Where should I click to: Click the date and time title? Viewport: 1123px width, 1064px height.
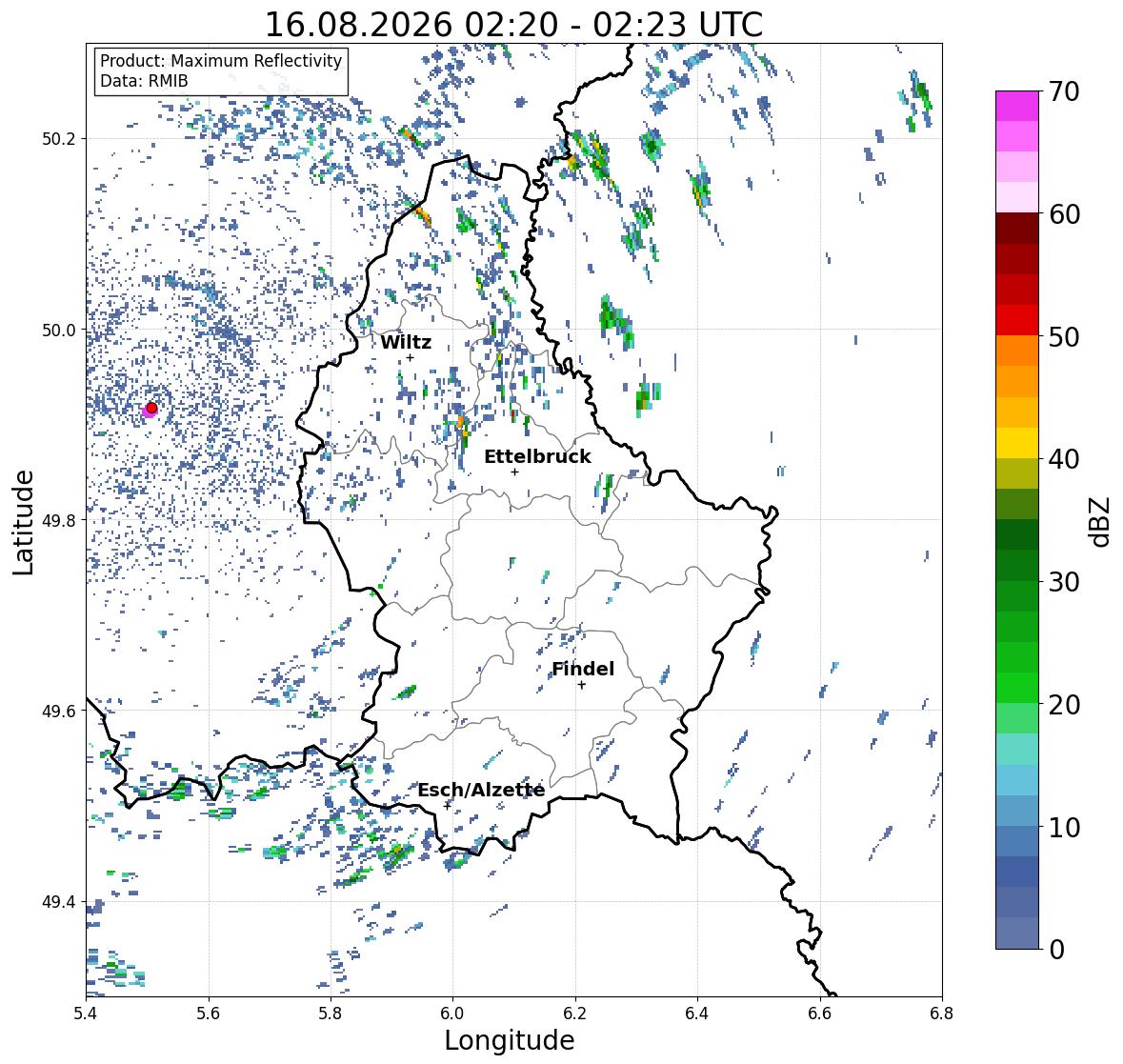pos(513,25)
